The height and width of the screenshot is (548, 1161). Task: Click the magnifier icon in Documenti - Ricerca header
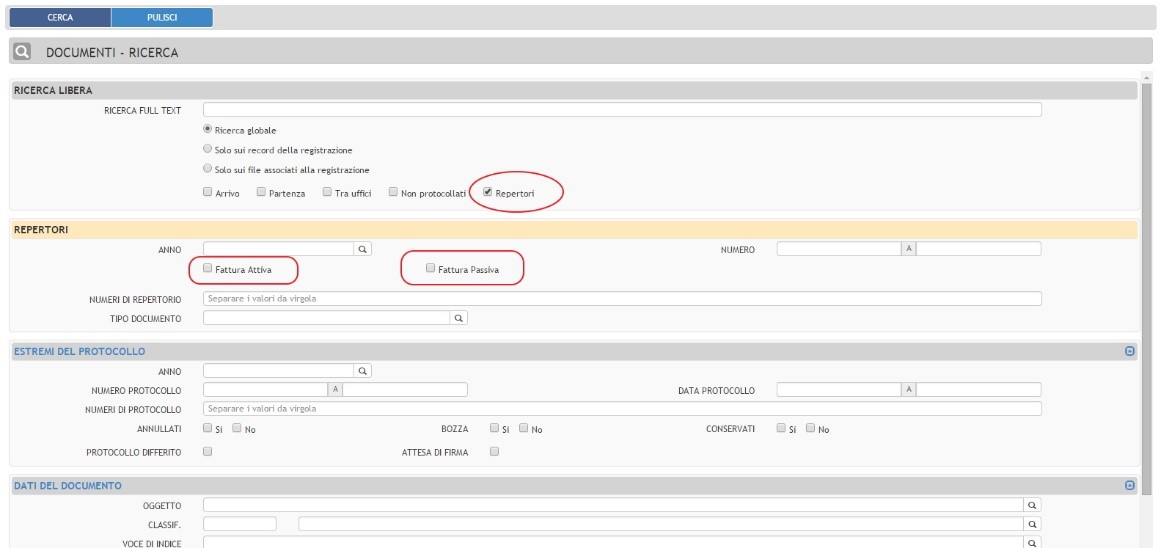pyautogui.click(x=22, y=52)
